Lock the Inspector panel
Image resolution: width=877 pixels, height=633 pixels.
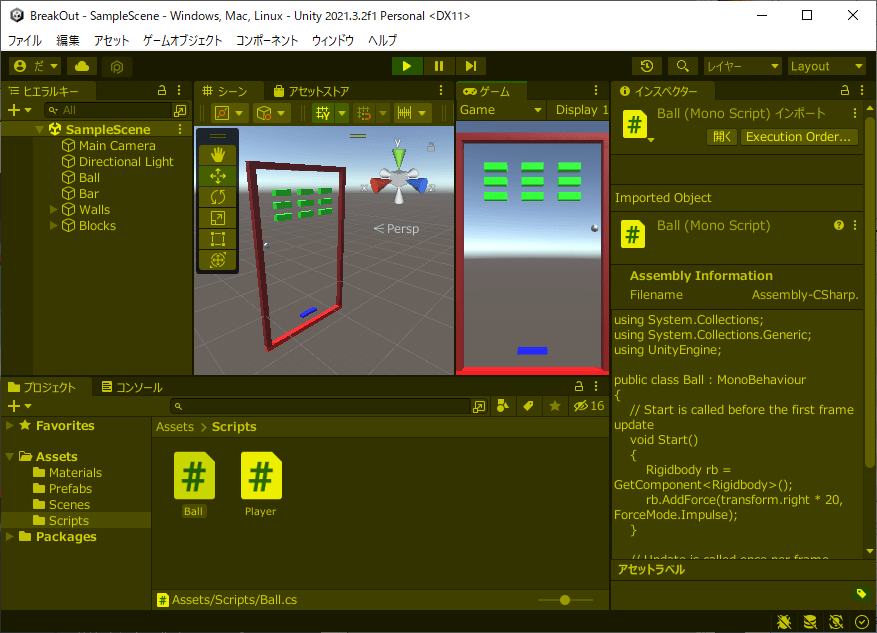845,90
